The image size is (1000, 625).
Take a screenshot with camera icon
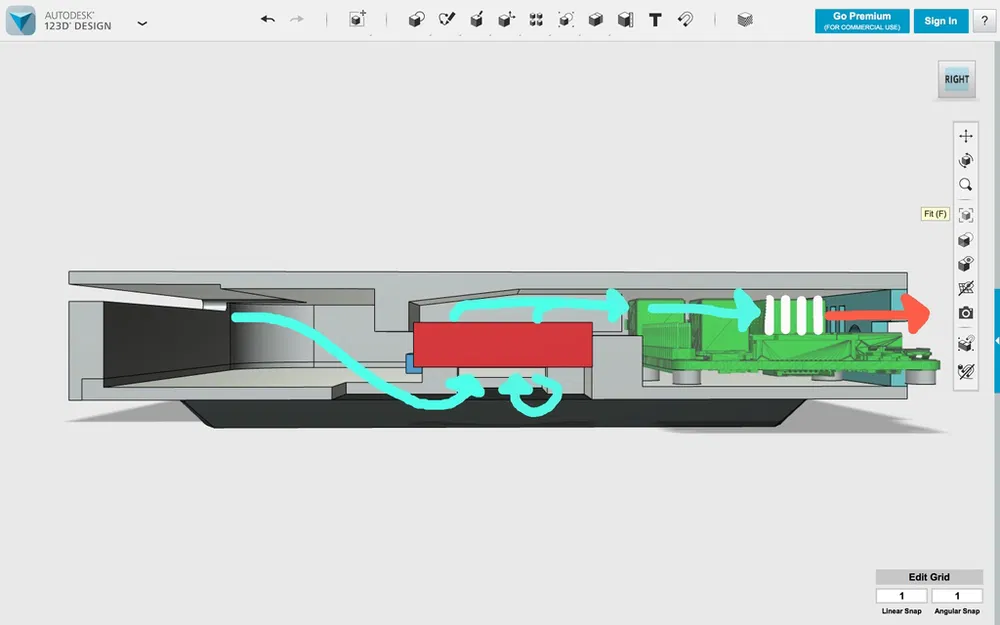pyautogui.click(x=966, y=313)
